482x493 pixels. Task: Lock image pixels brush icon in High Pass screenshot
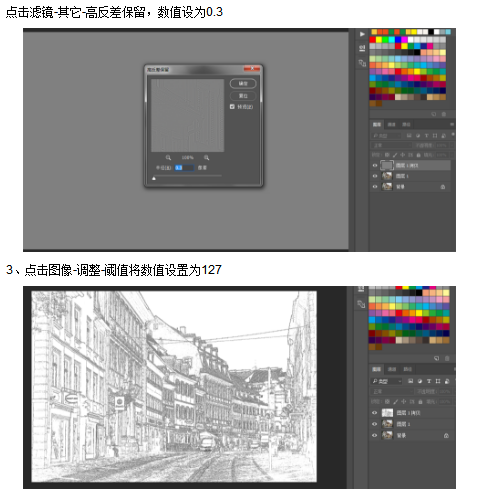point(395,155)
